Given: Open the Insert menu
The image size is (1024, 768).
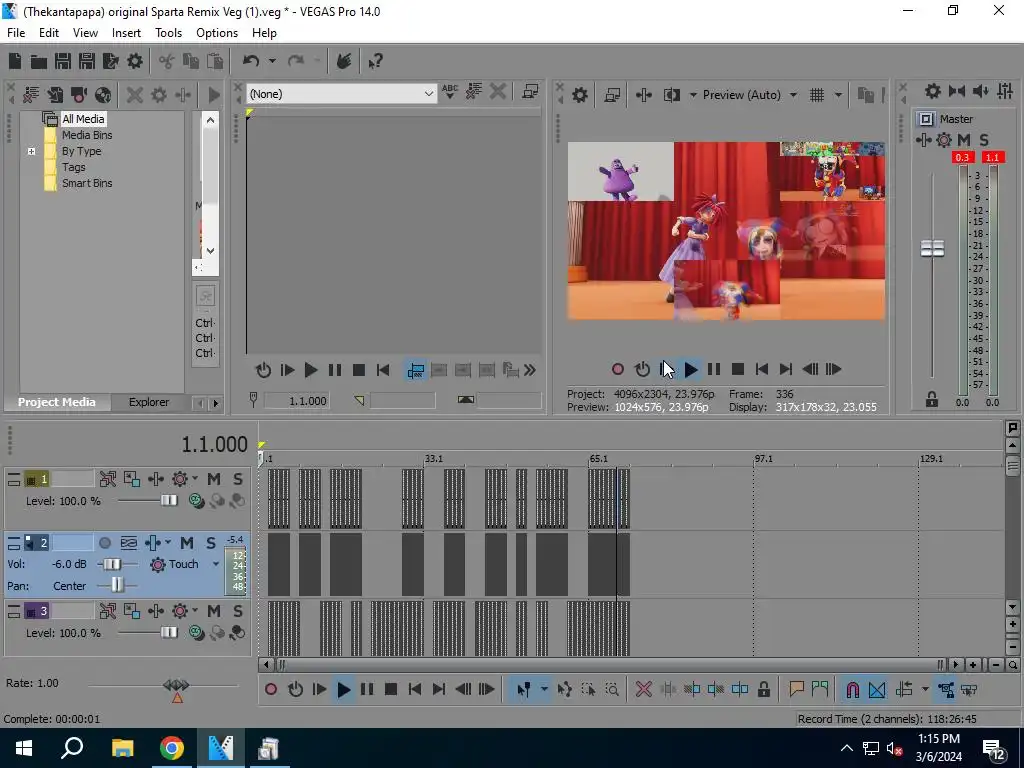Looking at the screenshot, I should pos(126,33).
